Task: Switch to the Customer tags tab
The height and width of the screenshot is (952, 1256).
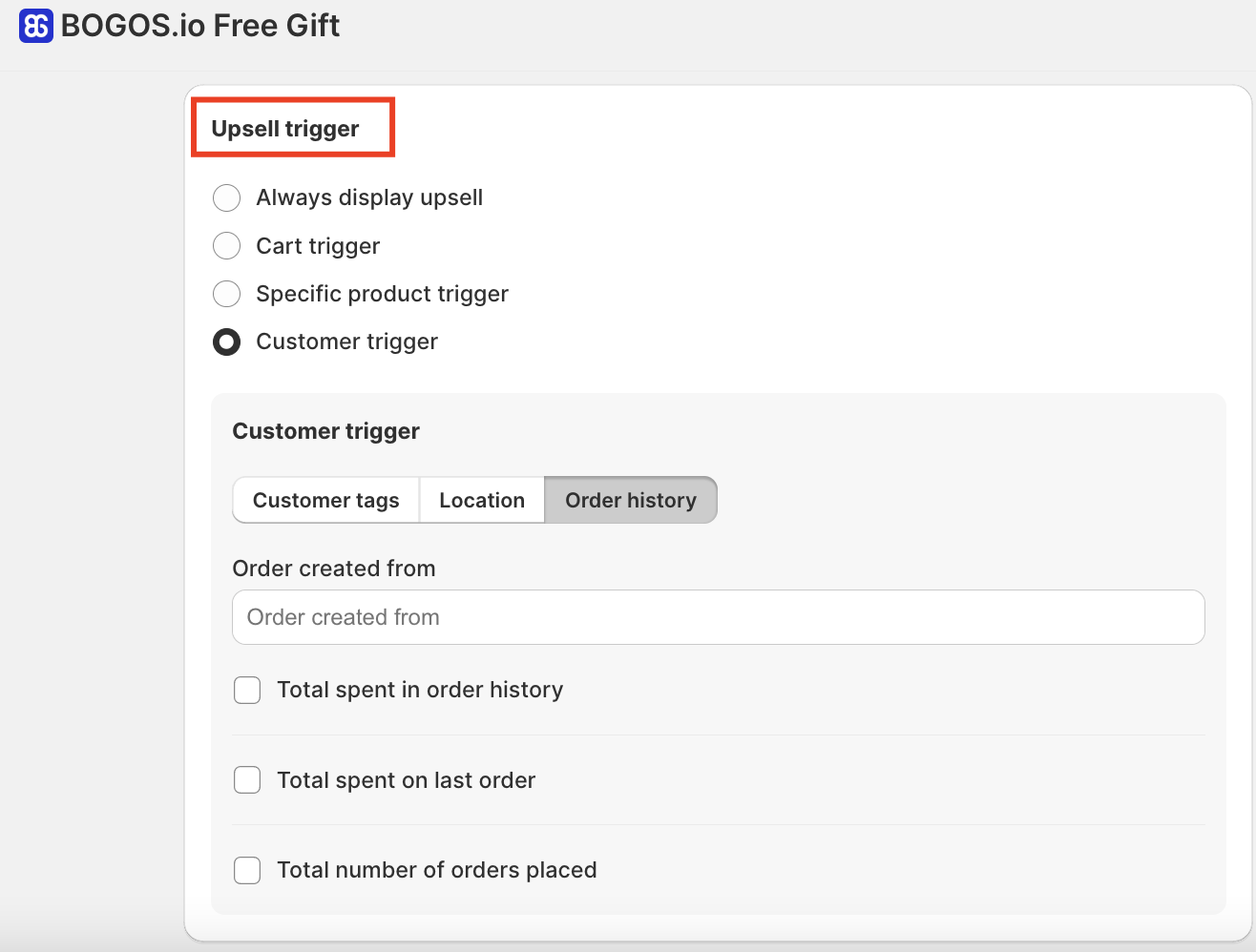Action: tap(325, 501)
